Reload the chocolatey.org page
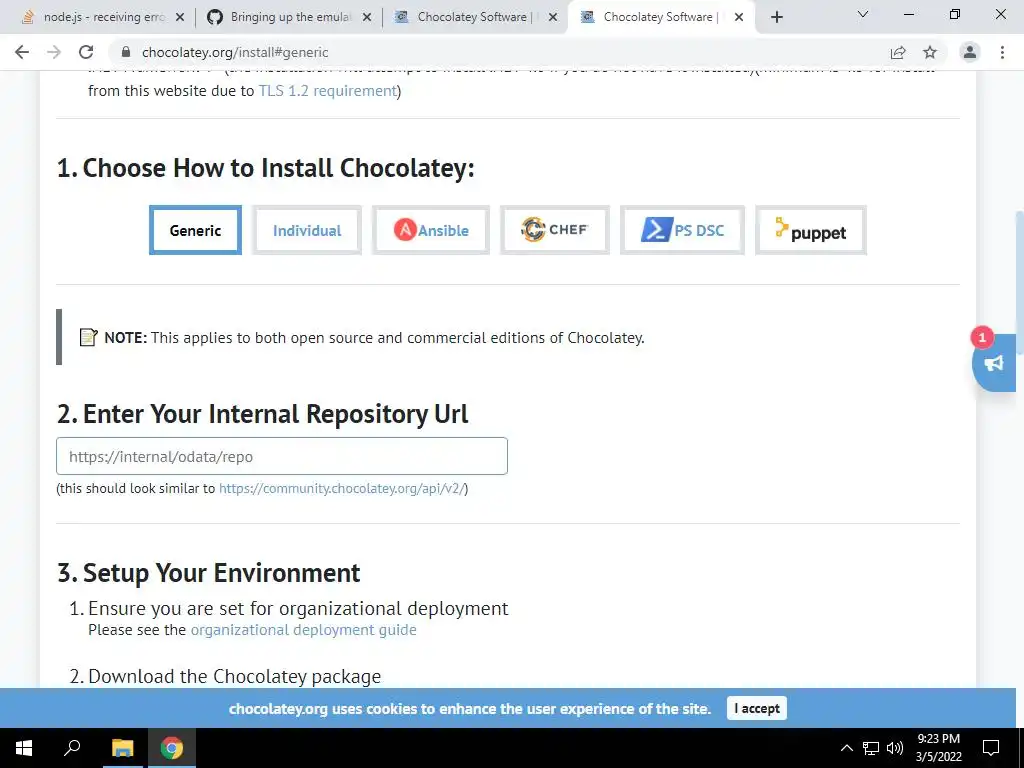Image resolution: width=1024 pixels, height=768 pixels. [x=86, y=52]
